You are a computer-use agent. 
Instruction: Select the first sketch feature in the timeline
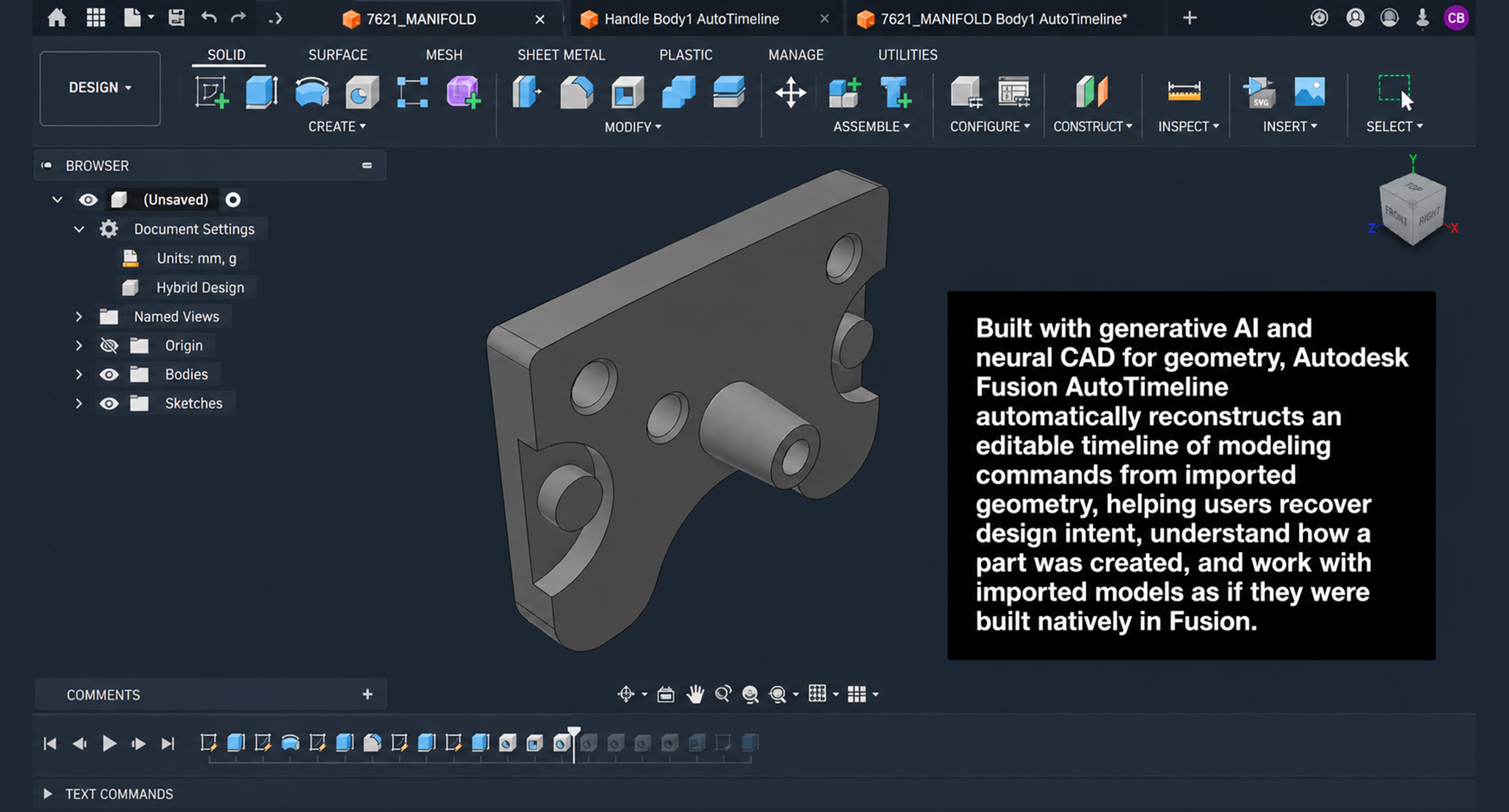[208, 742]
